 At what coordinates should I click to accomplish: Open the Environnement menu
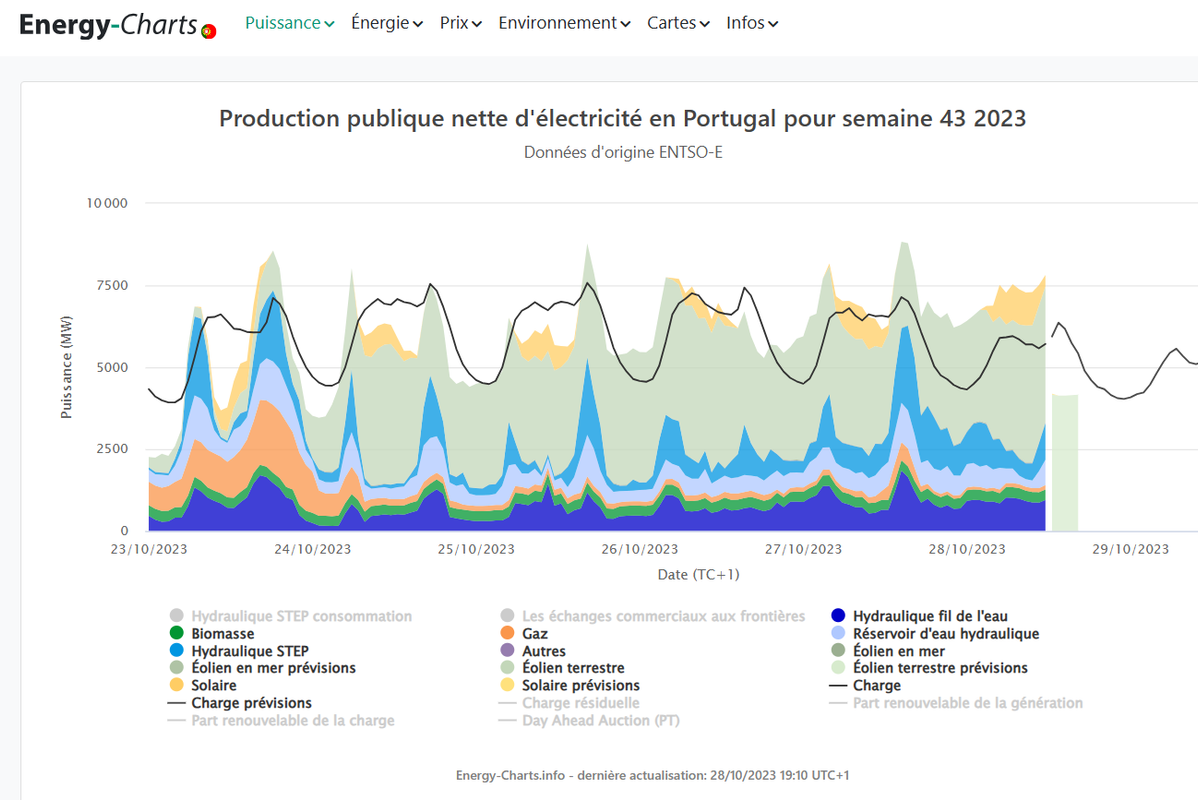565,23
